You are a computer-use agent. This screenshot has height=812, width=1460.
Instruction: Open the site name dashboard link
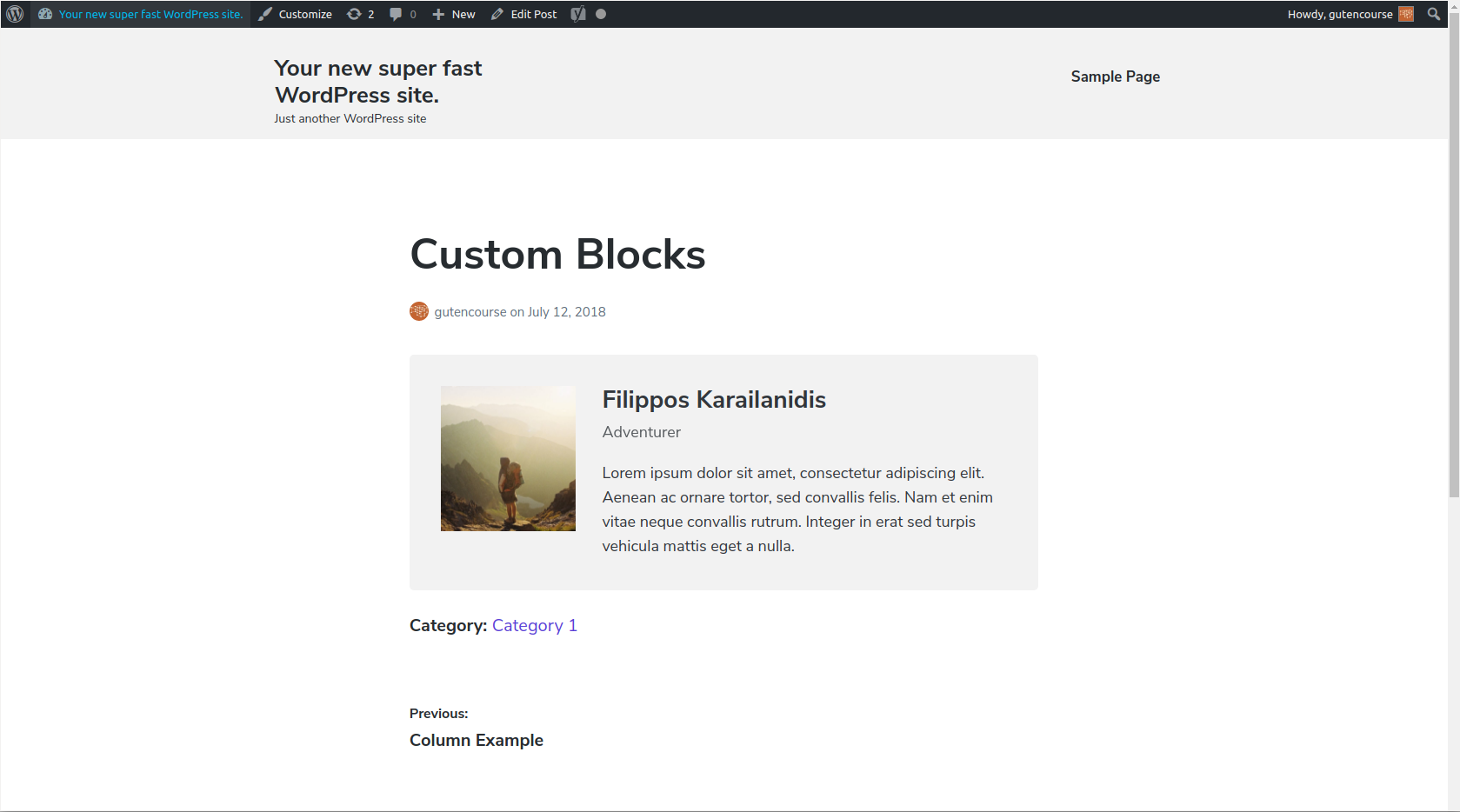point(141,14)
